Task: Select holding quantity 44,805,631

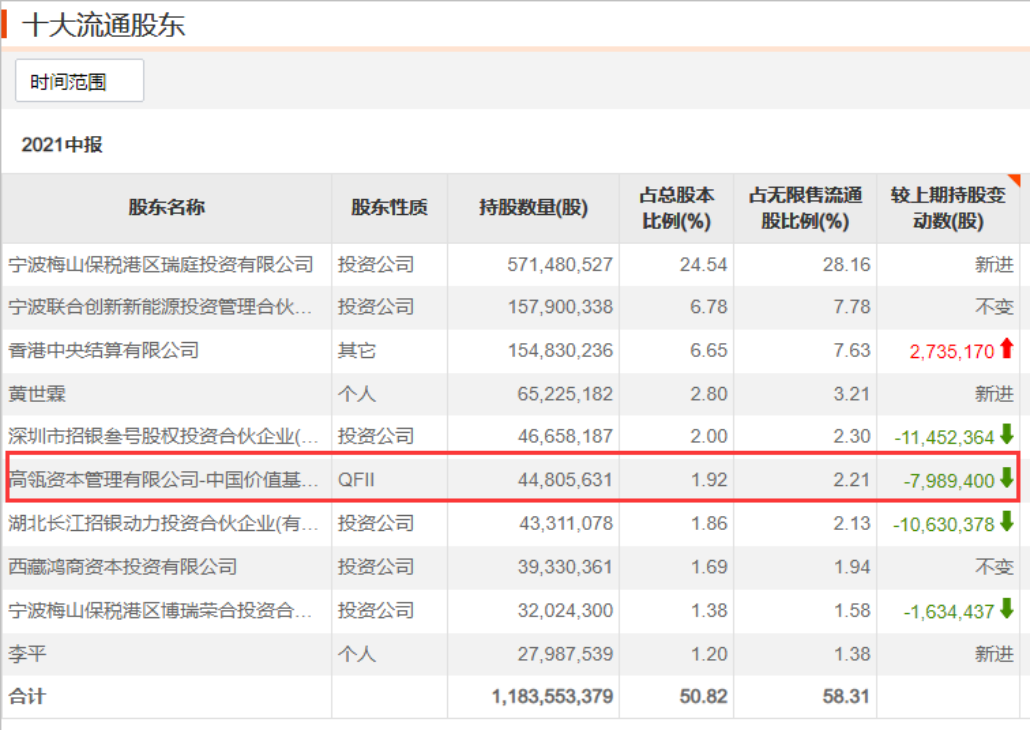Action: click(565, 480)
